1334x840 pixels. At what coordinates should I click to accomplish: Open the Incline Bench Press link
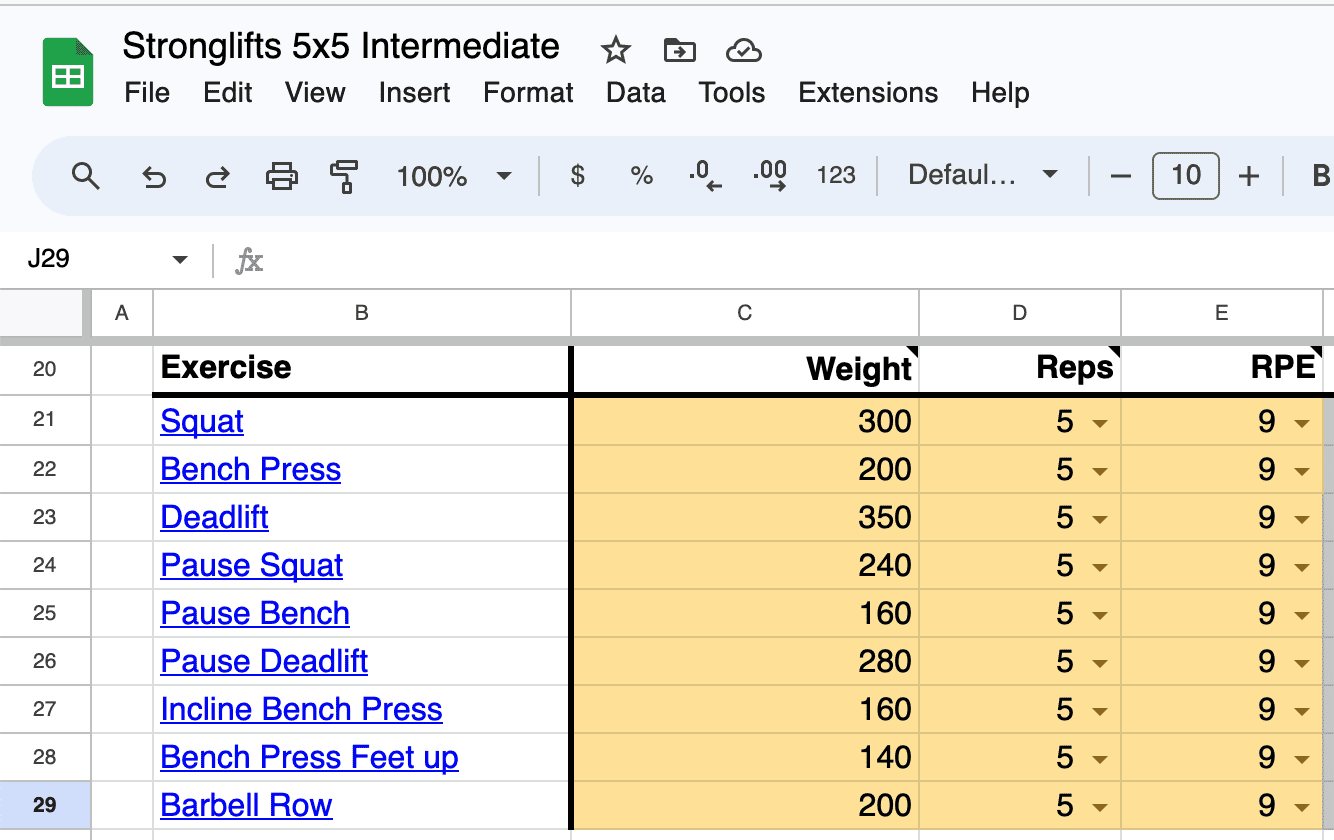301,710
